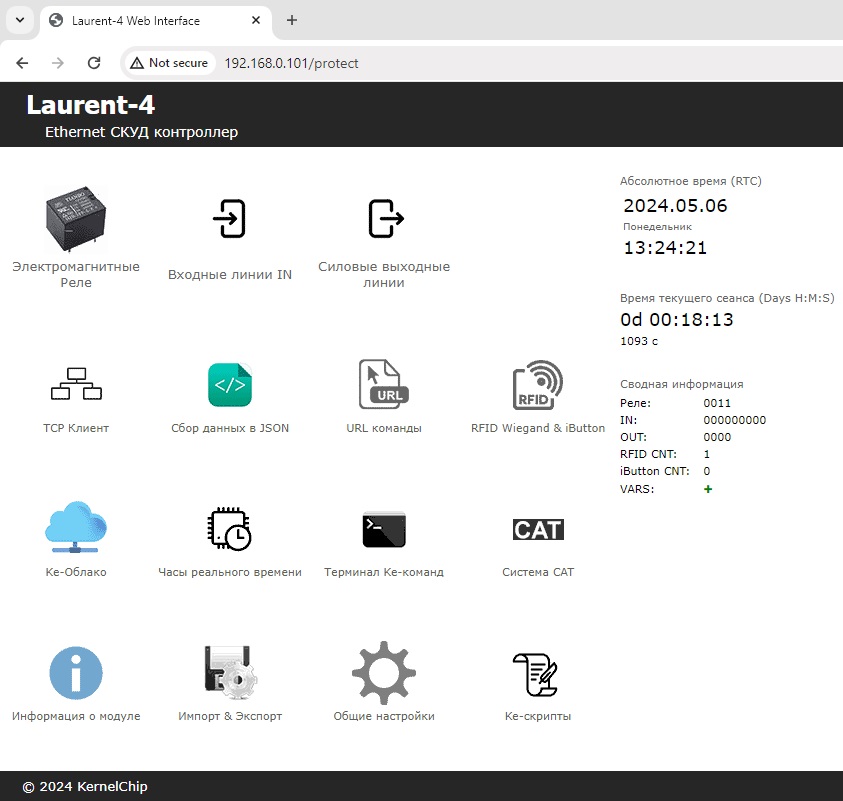The width and height of the screenshot is (843, 801).
Task: Click the RFID Wiegand & iButton label
Action: (538, 428)
